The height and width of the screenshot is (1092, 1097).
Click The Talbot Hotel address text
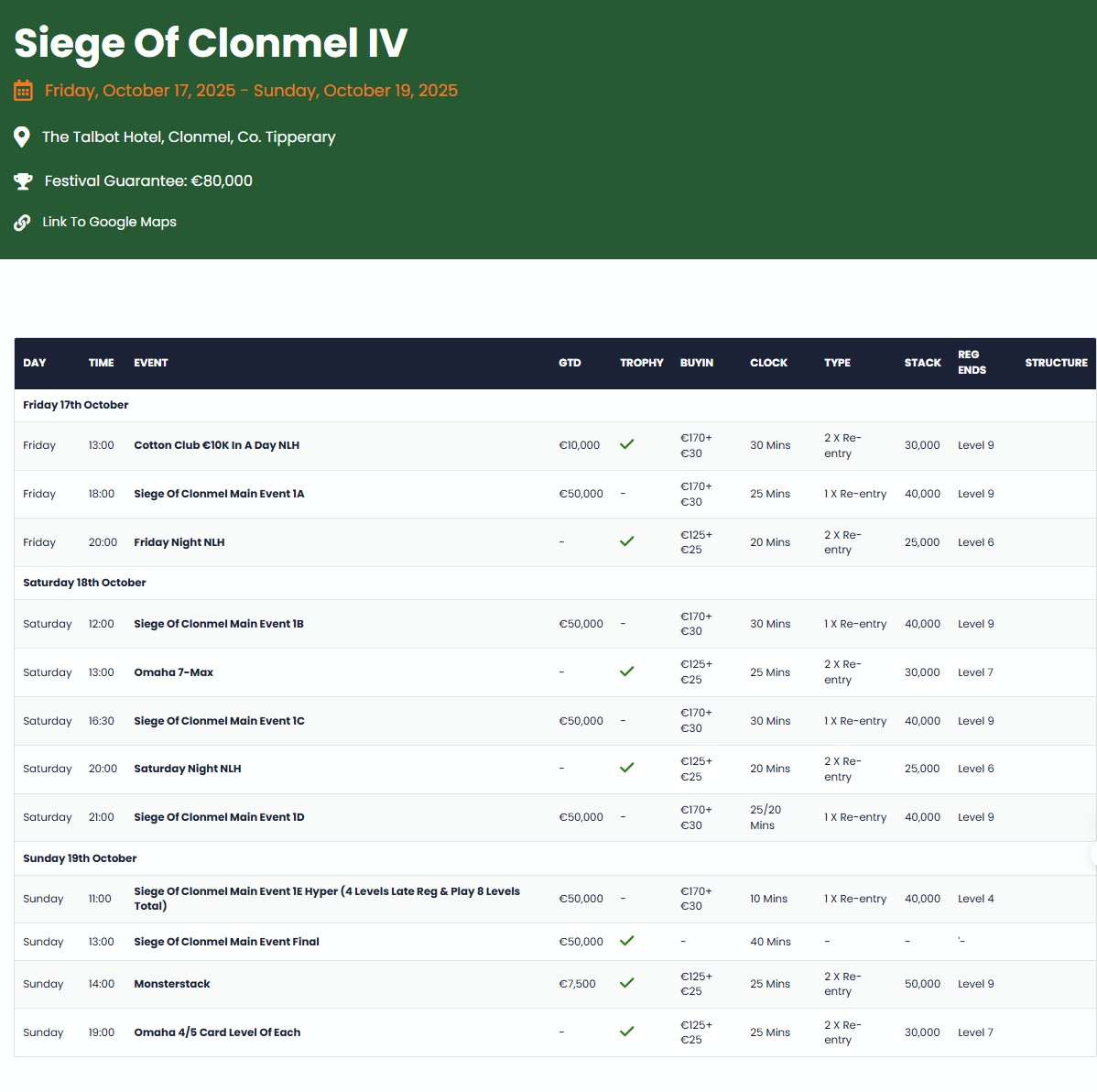[x=189, y=137]
